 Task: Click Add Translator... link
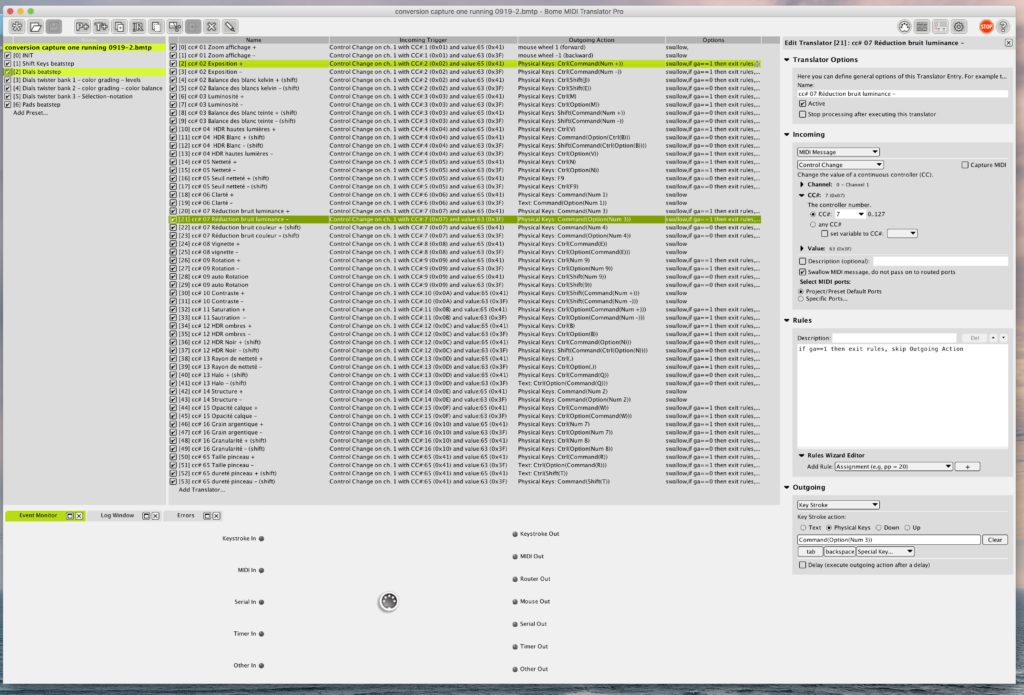[x=202, y=490]
